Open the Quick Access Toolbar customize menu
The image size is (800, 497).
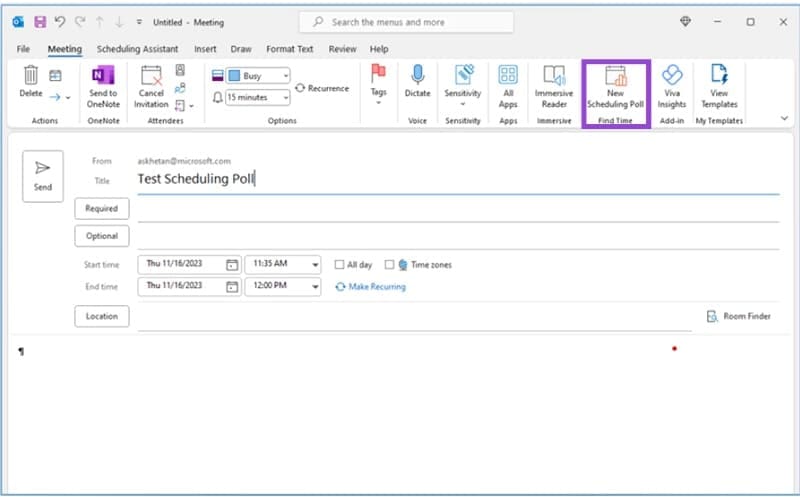(139, 22)
